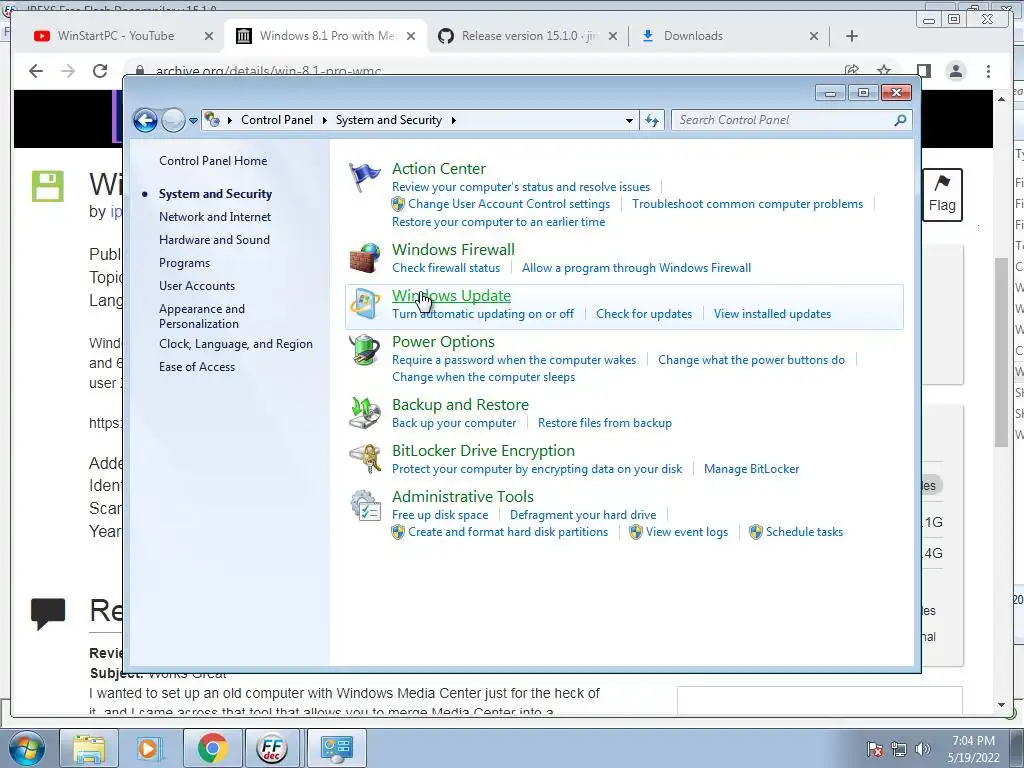The width and height of the screenshot is (1024, 768).
Task: Share this page from Chrome address bar
Action: coord(851,71)
